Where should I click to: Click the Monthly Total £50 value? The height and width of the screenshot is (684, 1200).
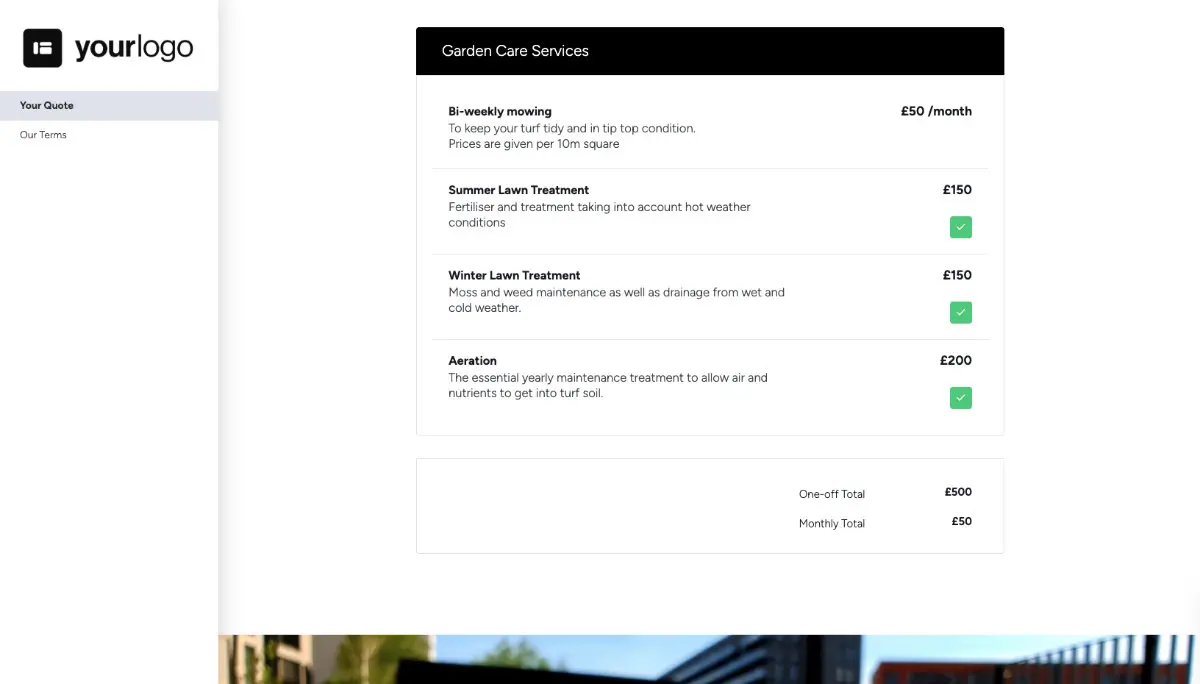(x=961, y=521)
